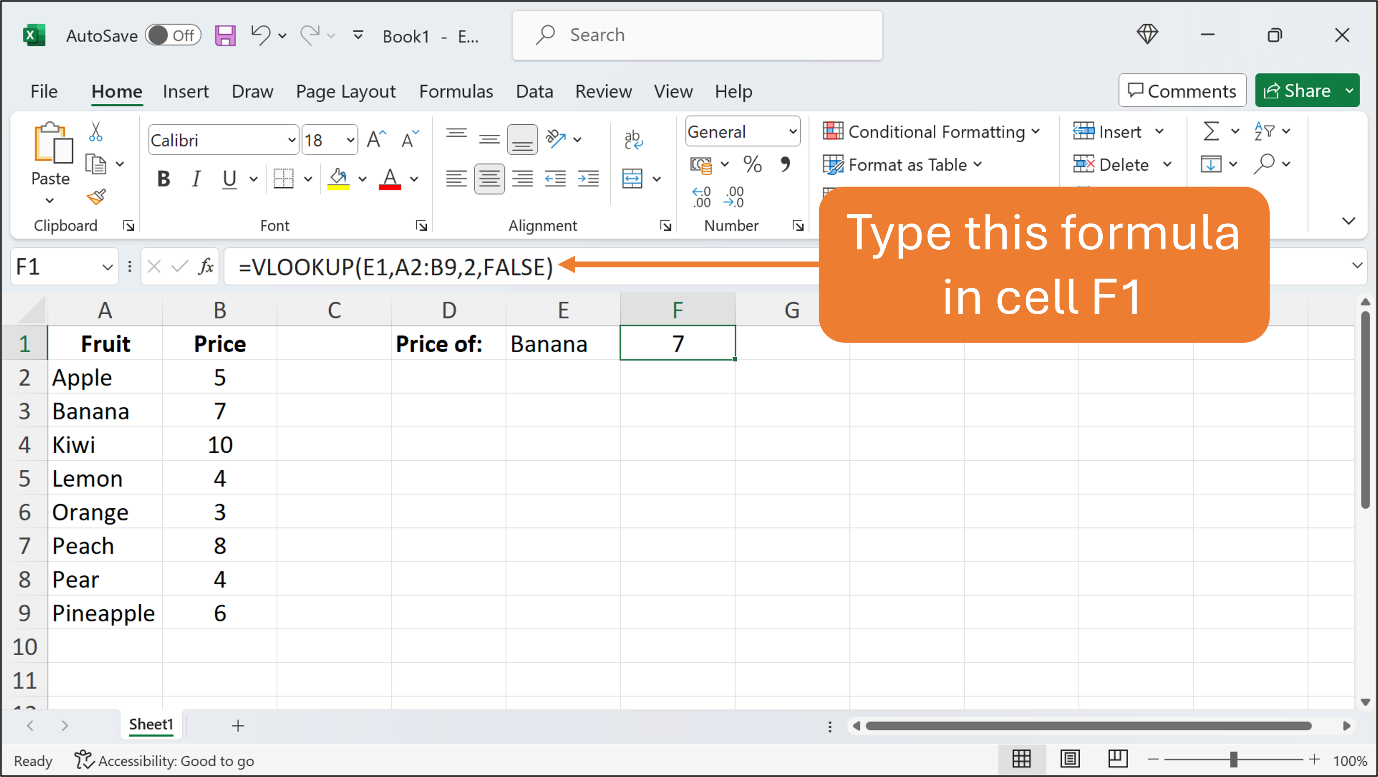Click the Comments button
Image resolution: width=1378 pixels, height=777 pixels.
1183,91
